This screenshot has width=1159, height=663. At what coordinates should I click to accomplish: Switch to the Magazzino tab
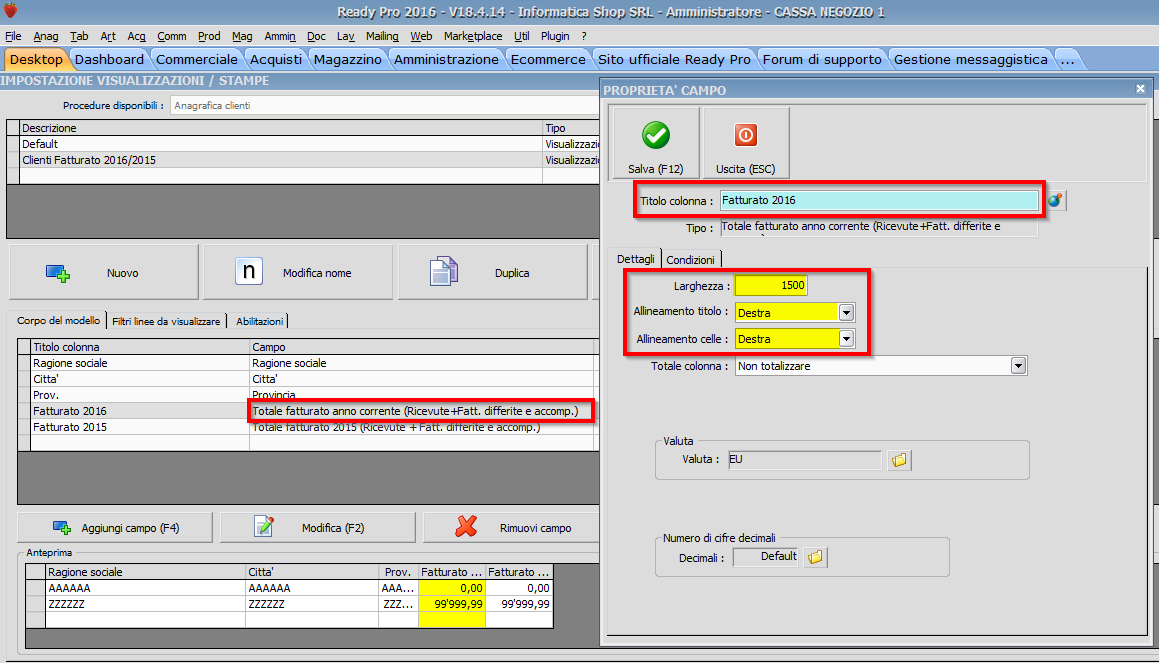(347, 59)
